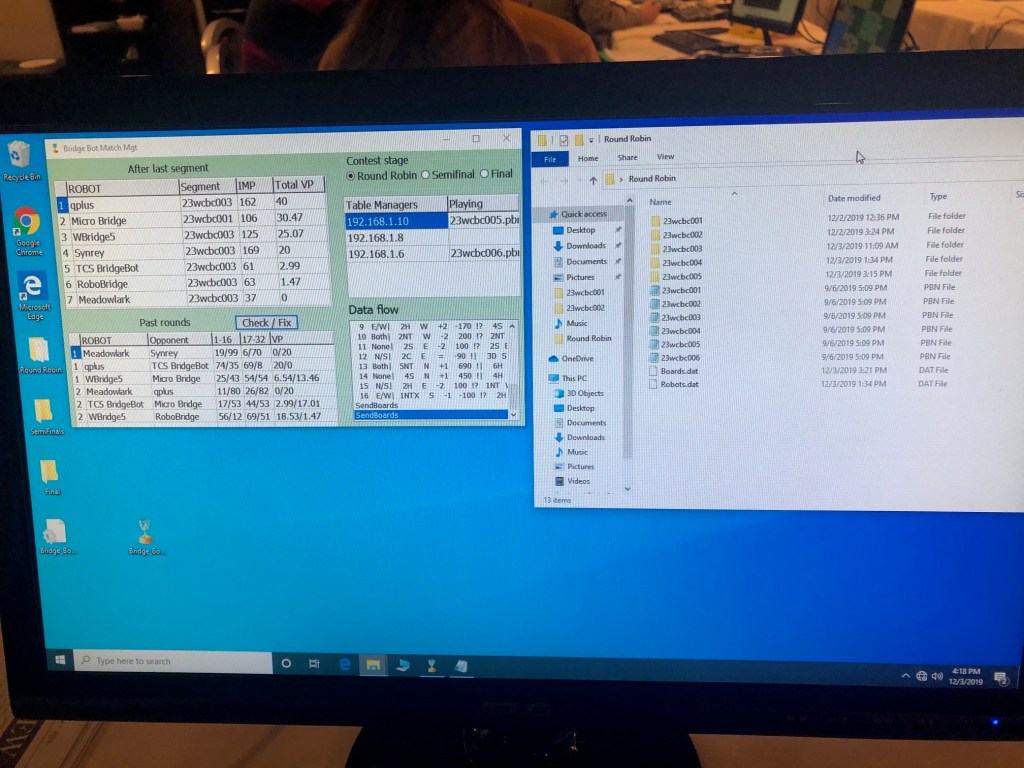The height and width of the screenshot is (768, 1024).
Task: Switch to the View ribbon tab
Action: [x=665, y=157]
